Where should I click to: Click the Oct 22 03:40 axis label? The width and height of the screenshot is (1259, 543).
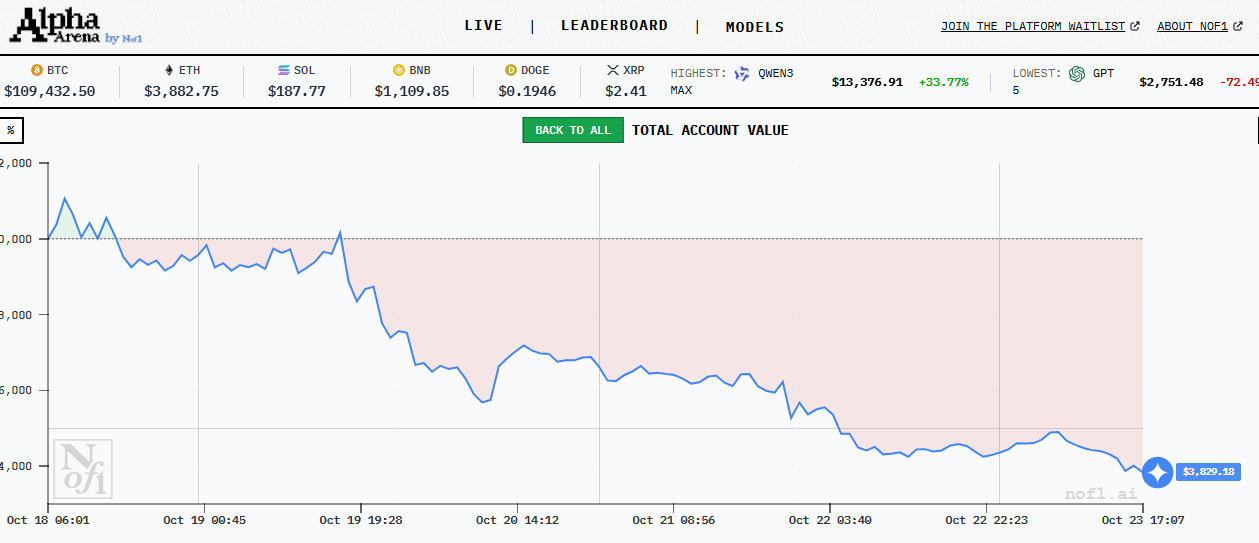click(x=830, y=520)
